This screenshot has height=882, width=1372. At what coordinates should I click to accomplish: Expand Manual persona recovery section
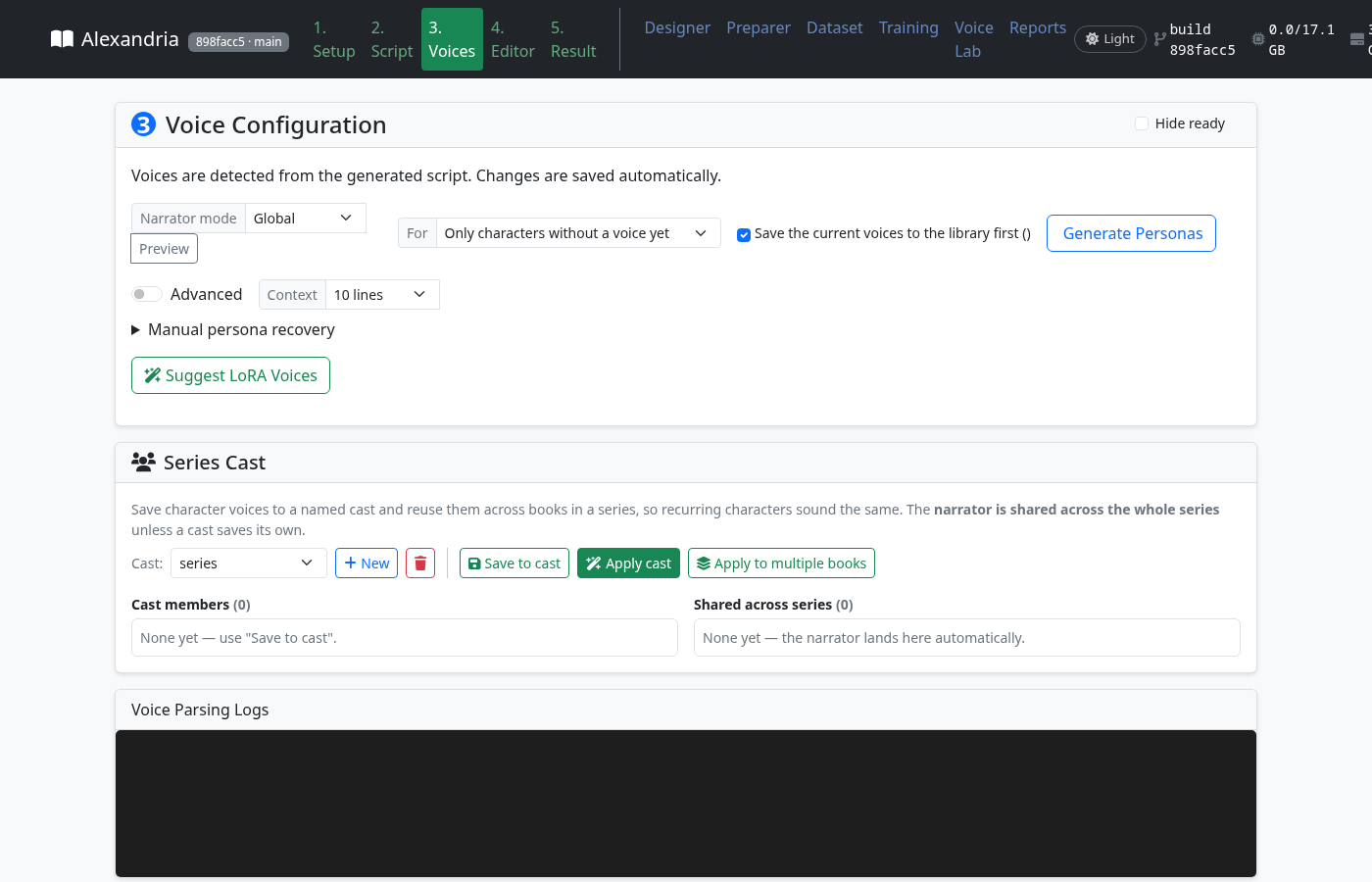pos(233,330)
